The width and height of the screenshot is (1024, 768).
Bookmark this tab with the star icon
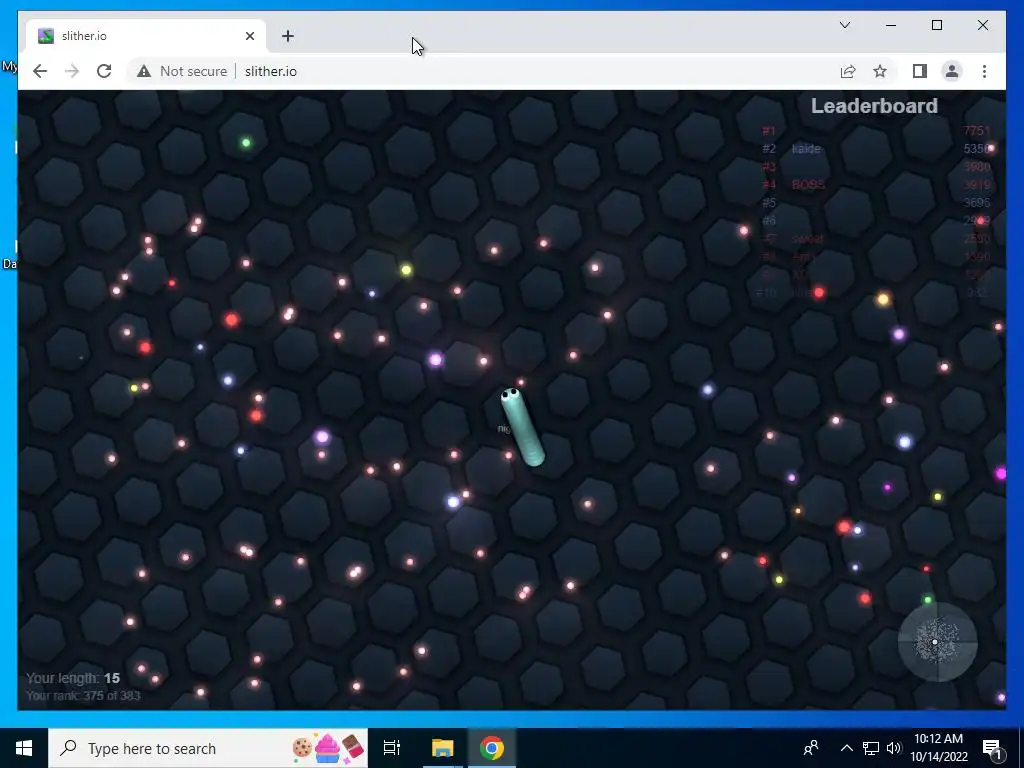tap(880, 71)
